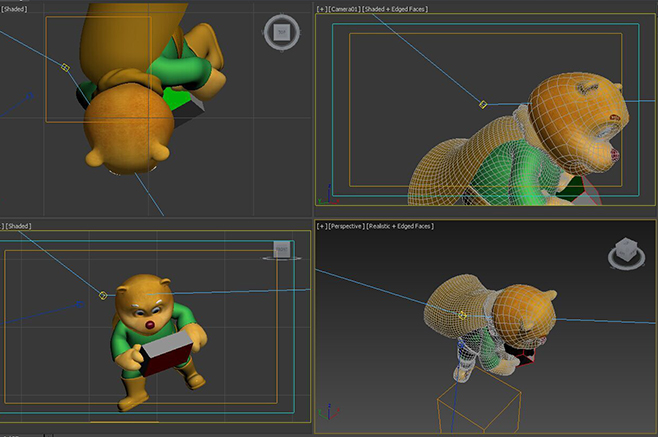658x437 pixels.
Task: Click the ViewCube in the Perspective viewport
Action: coord(625,249)
